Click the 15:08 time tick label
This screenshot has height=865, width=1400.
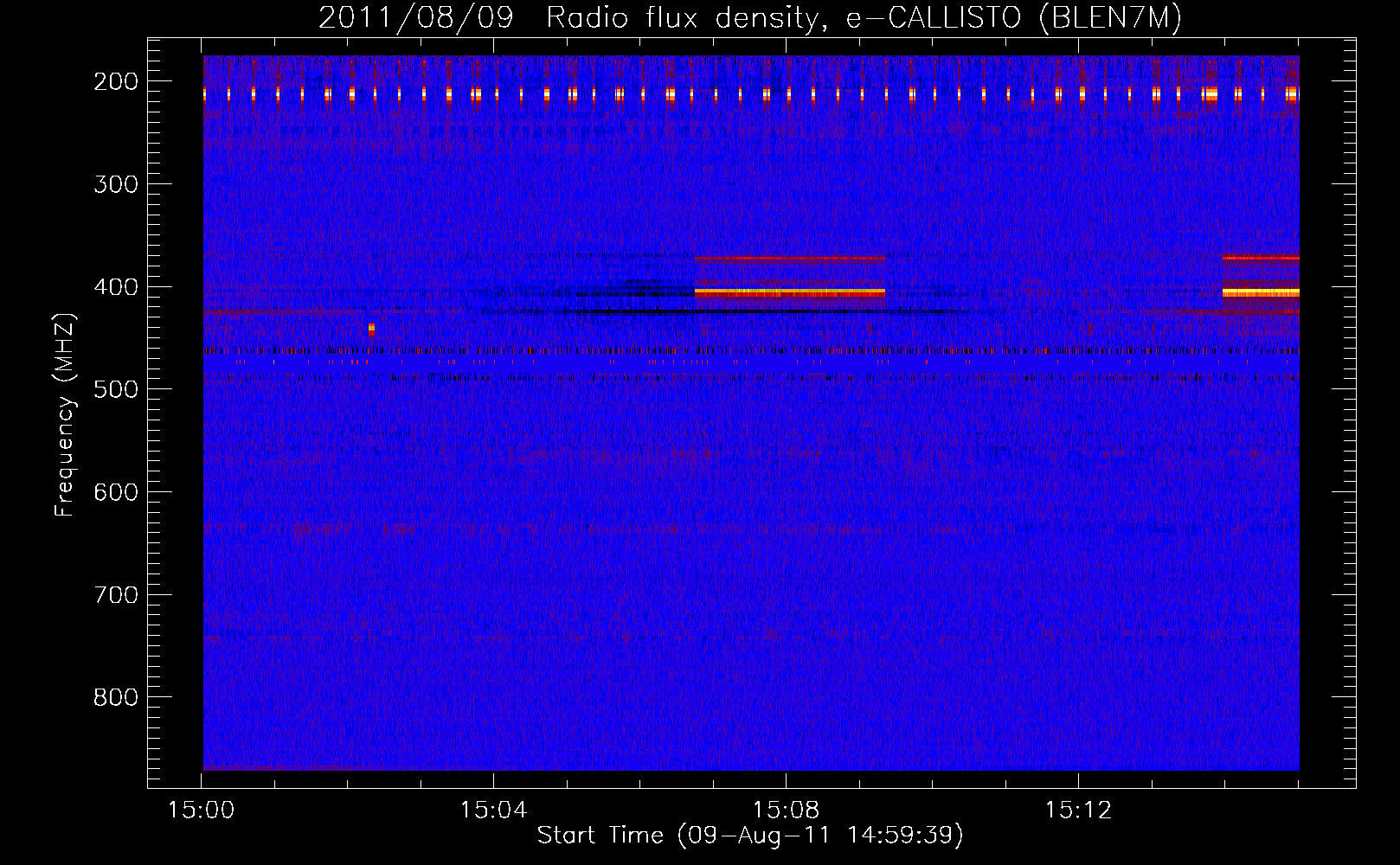[786, 811]
